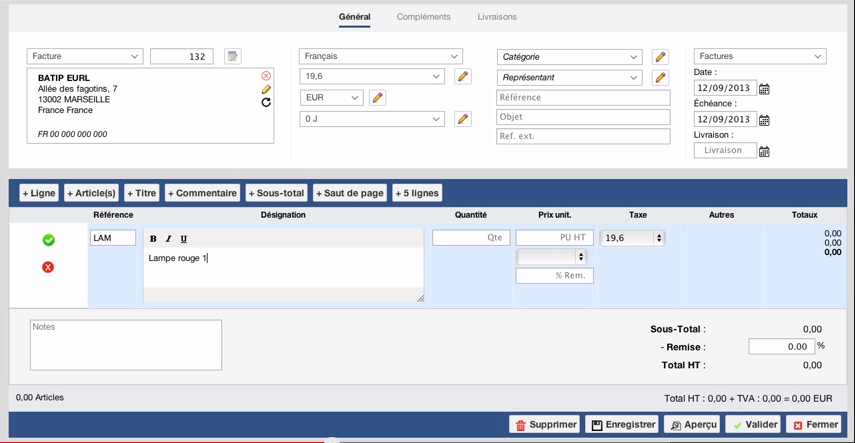
Task: Focus the line reference field LAM
Action: [x=113, y=238]
